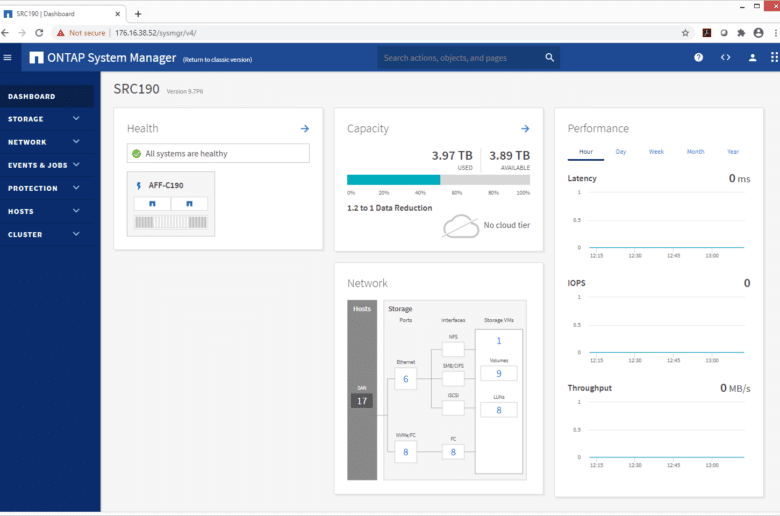This screenshot has height=516, width=780.
Task: Open the NVMe/FC ports count 8
Action: coord(405,452)
